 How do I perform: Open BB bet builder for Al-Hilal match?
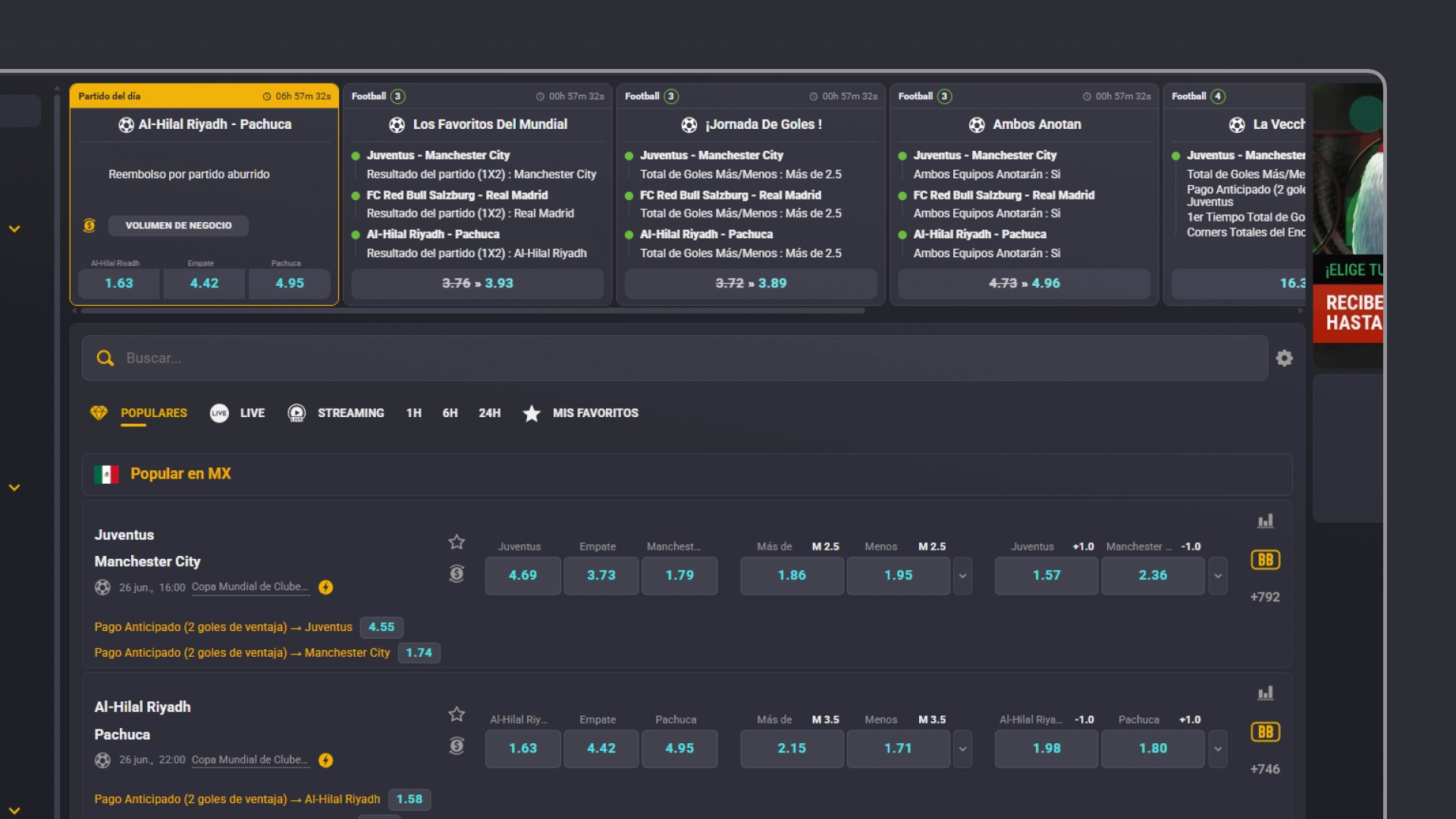[1266, 732]
